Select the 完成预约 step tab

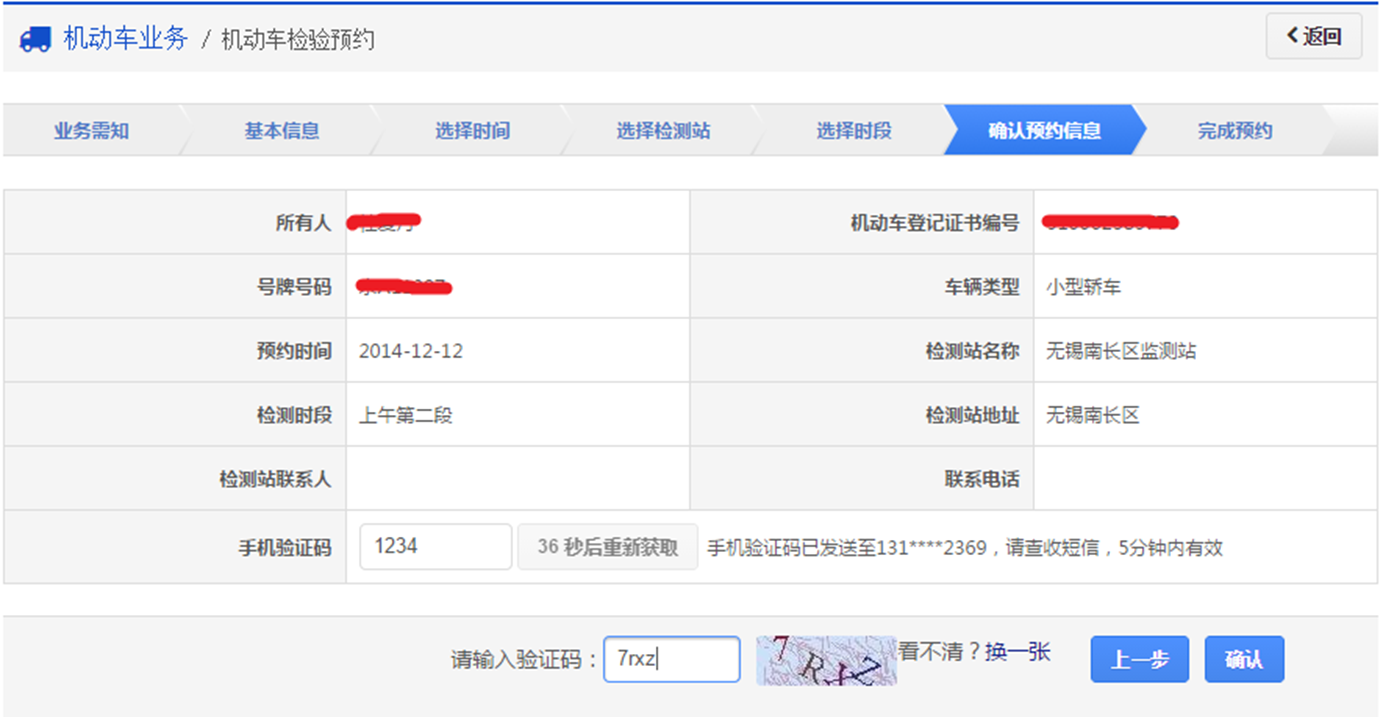point(1235,131)
